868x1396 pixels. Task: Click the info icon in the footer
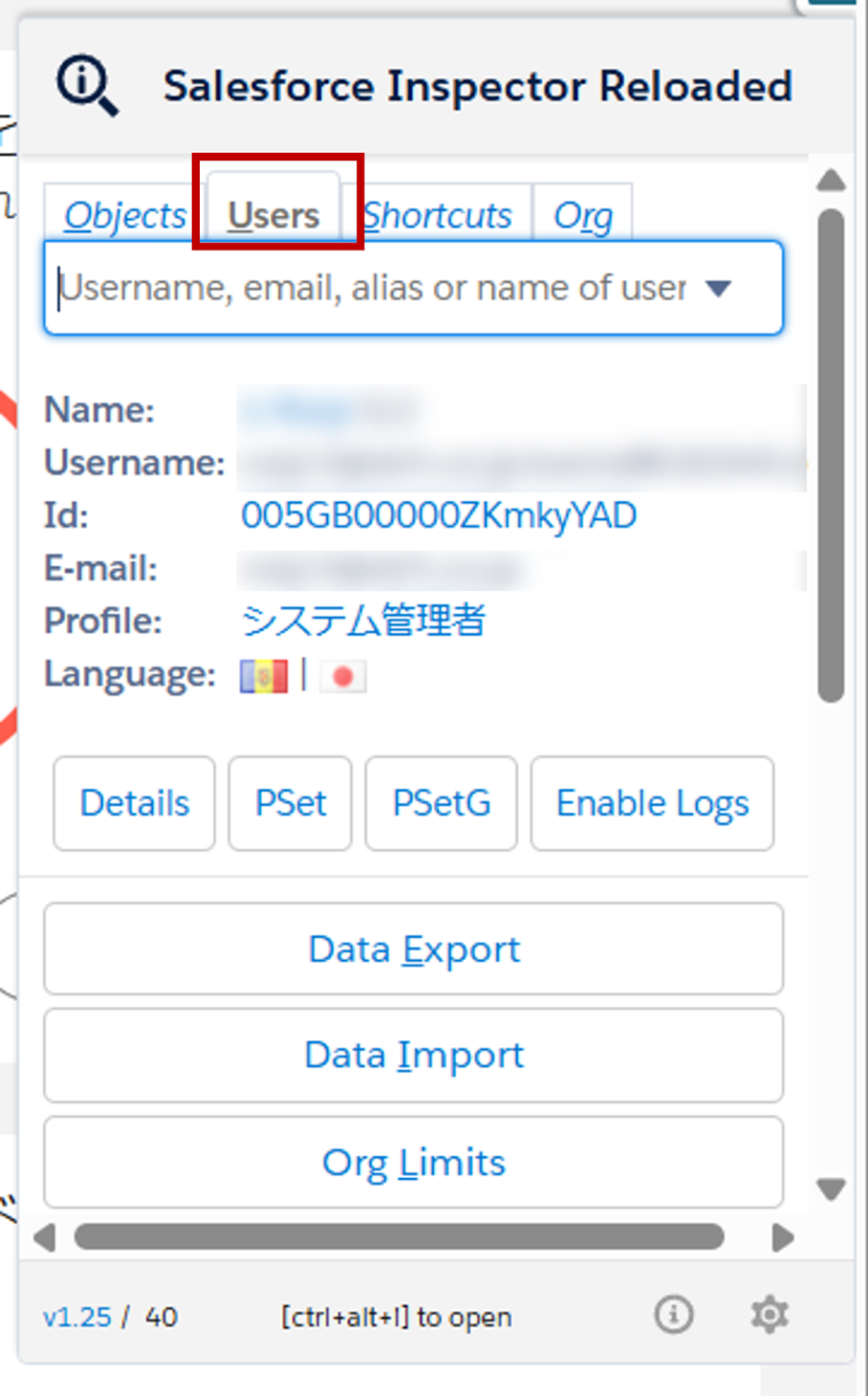point(673,1314)
